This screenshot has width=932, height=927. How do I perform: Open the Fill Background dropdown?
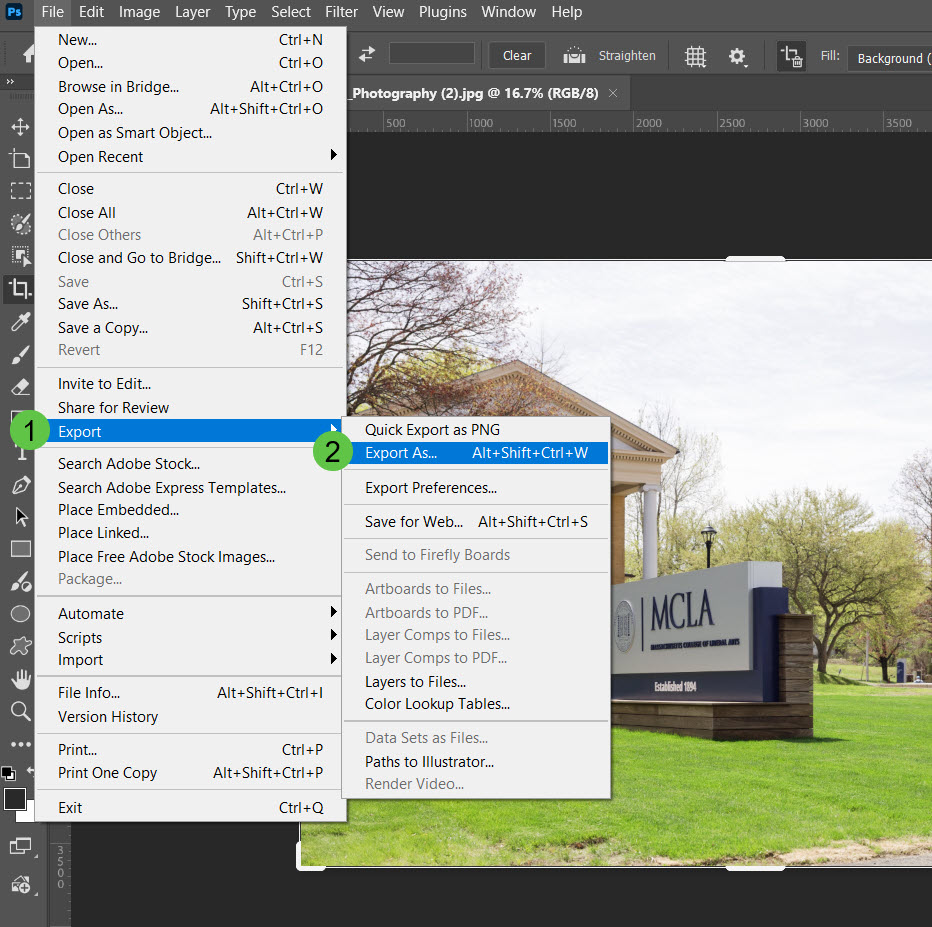click(889, 58)
